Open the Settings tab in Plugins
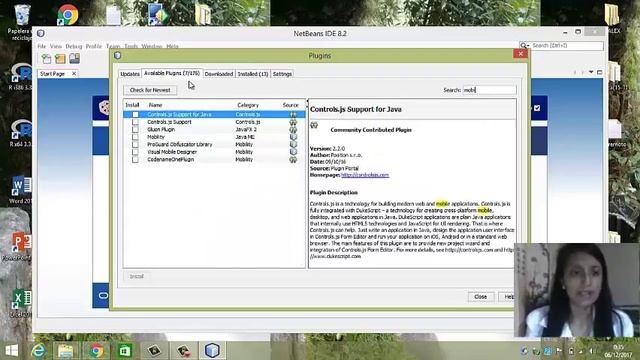Image resolution: width=640 pixels, height=360 pixels. point(282,74)
